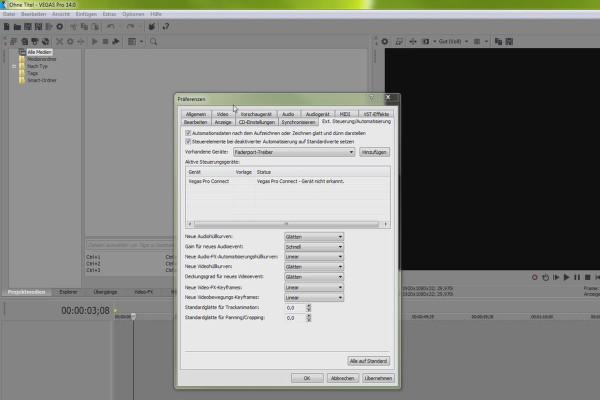The image size is (600, 400).
Task: Open 'Neue Videohüllkurven' dropdown
Action: (x=314, y=266)
